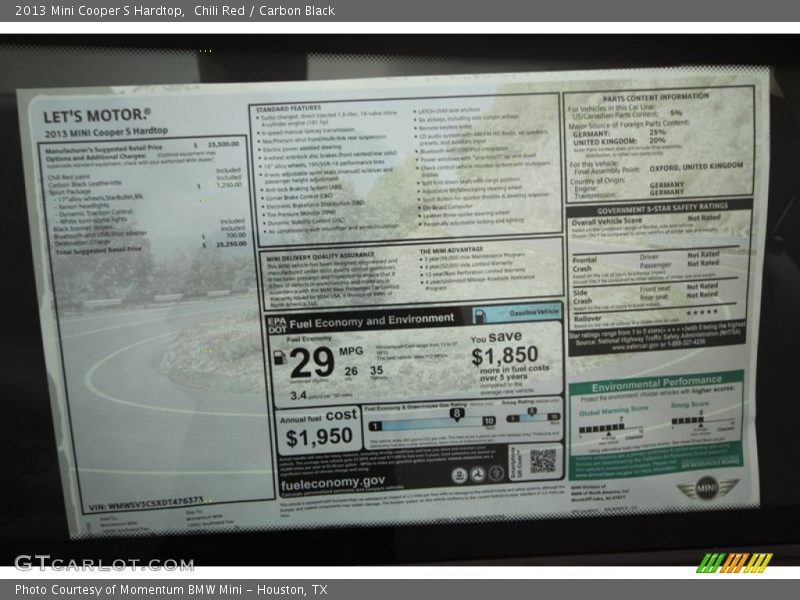Click the "STANDARD FEATURES" heading
Screen dimensions: 800x600
[288, 109]
